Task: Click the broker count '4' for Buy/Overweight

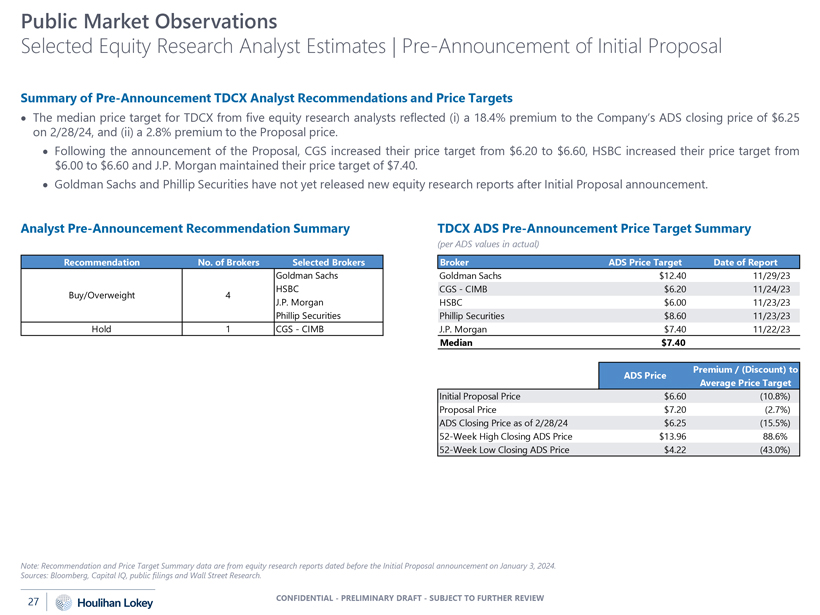Action: (x=228, y=295)
